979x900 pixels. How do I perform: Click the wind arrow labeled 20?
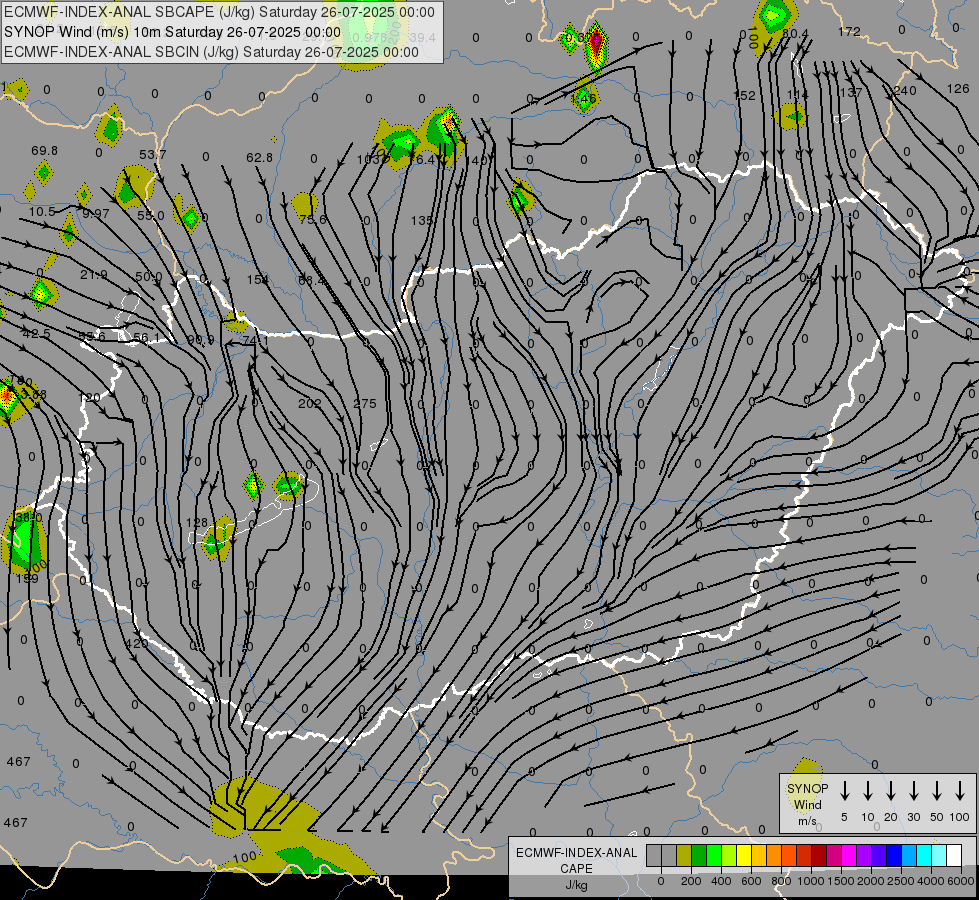click(x=890, y=791)
